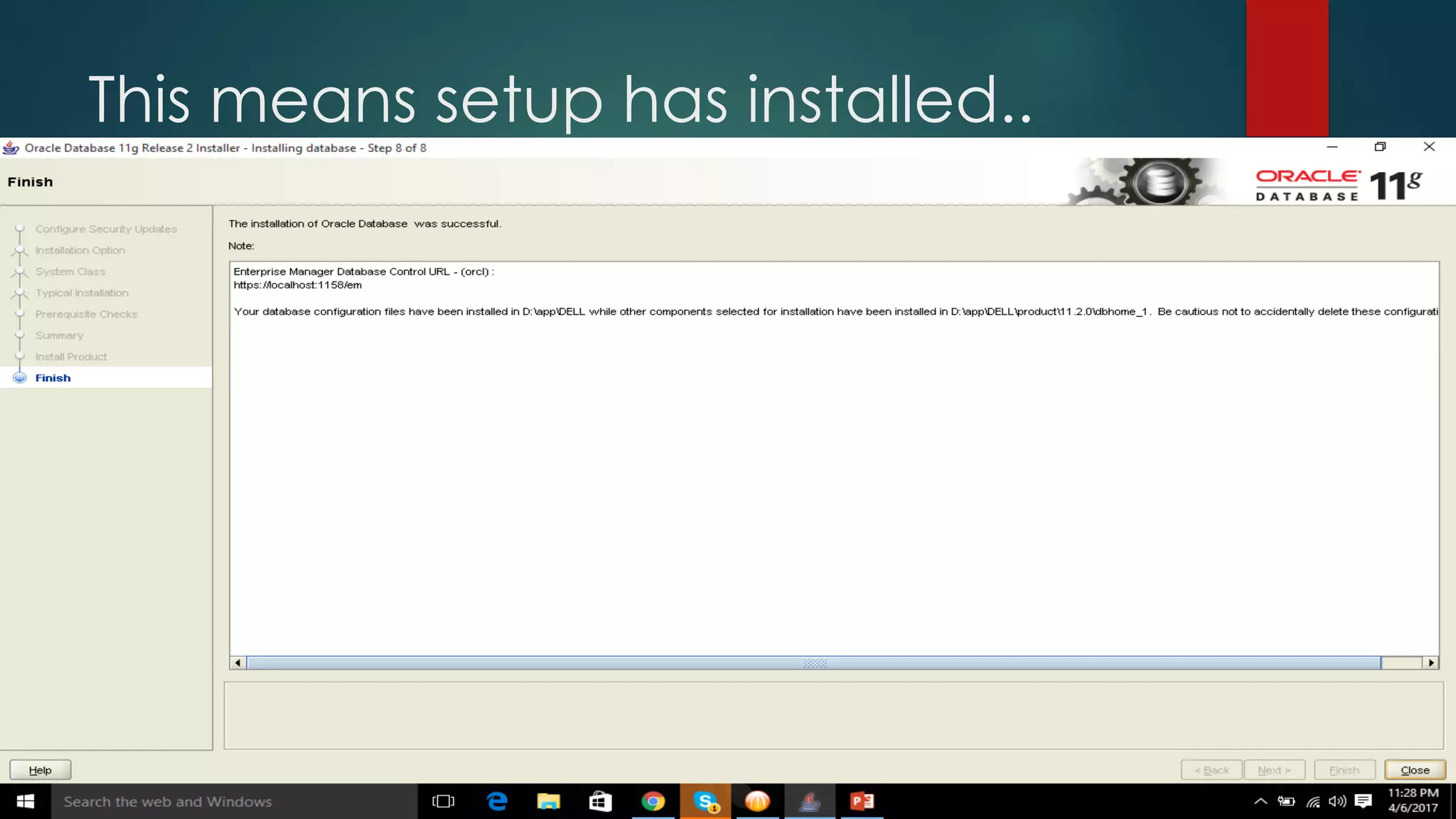1456x819 pixels.
Task: Click the left scroll arrow of the note area
Action: [237, 663]
